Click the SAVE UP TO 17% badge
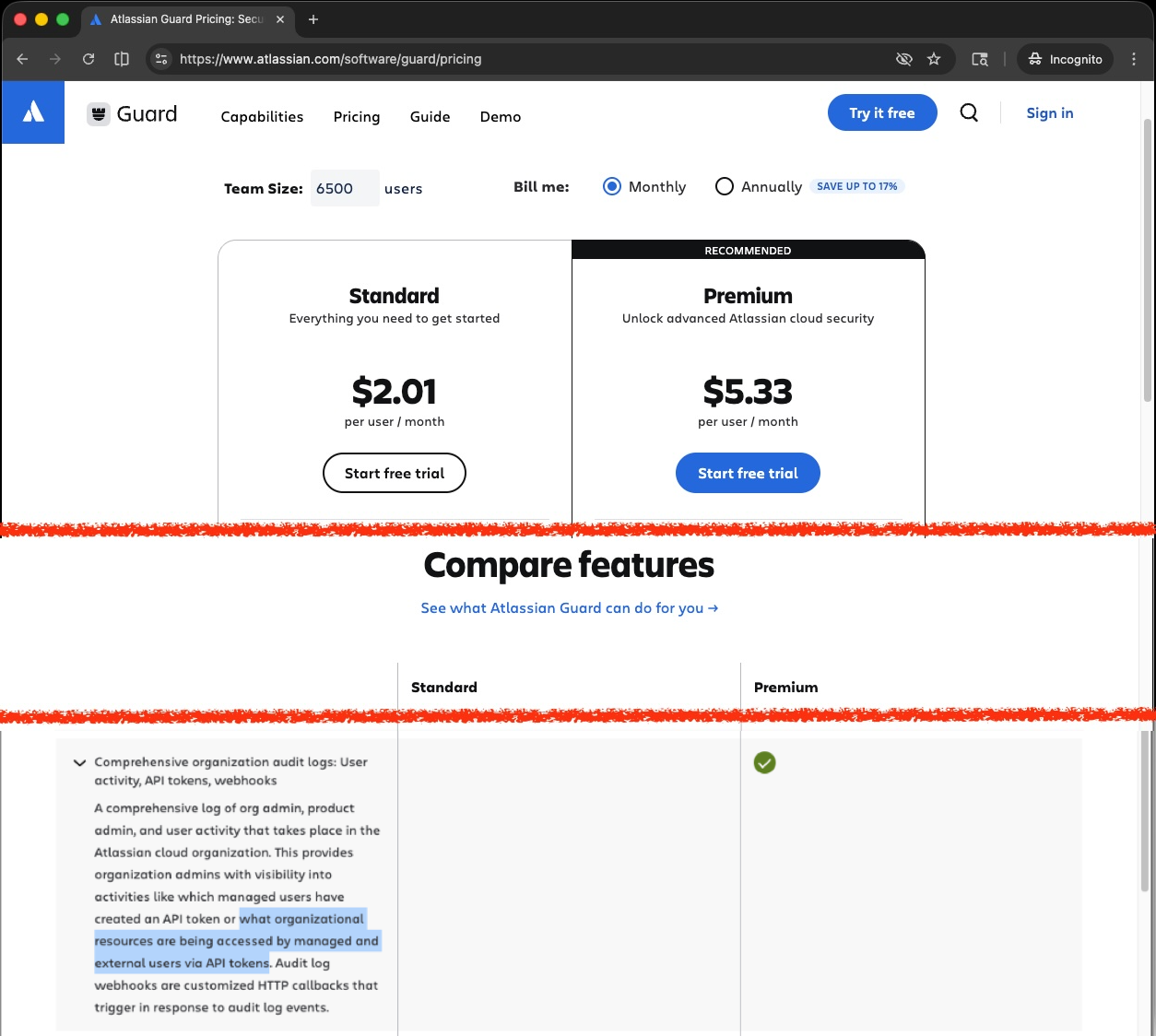Screen dimensions: 1156x1036 (857, 186)
